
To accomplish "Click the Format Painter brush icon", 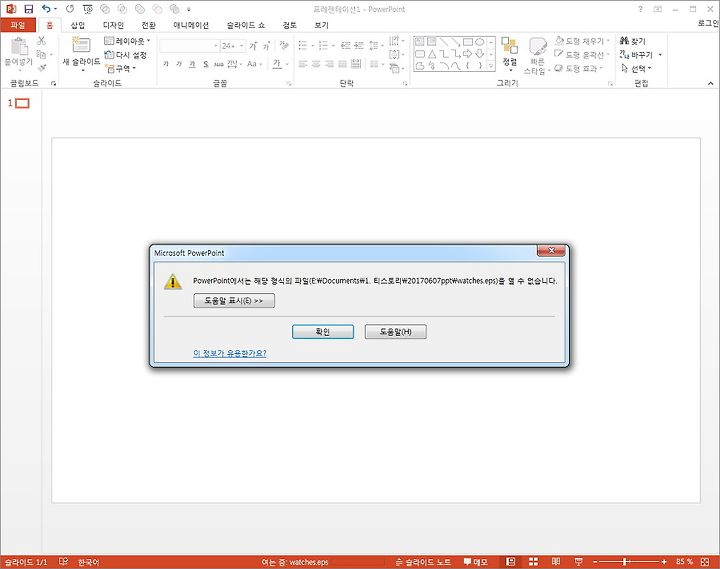I will (42, 68).
